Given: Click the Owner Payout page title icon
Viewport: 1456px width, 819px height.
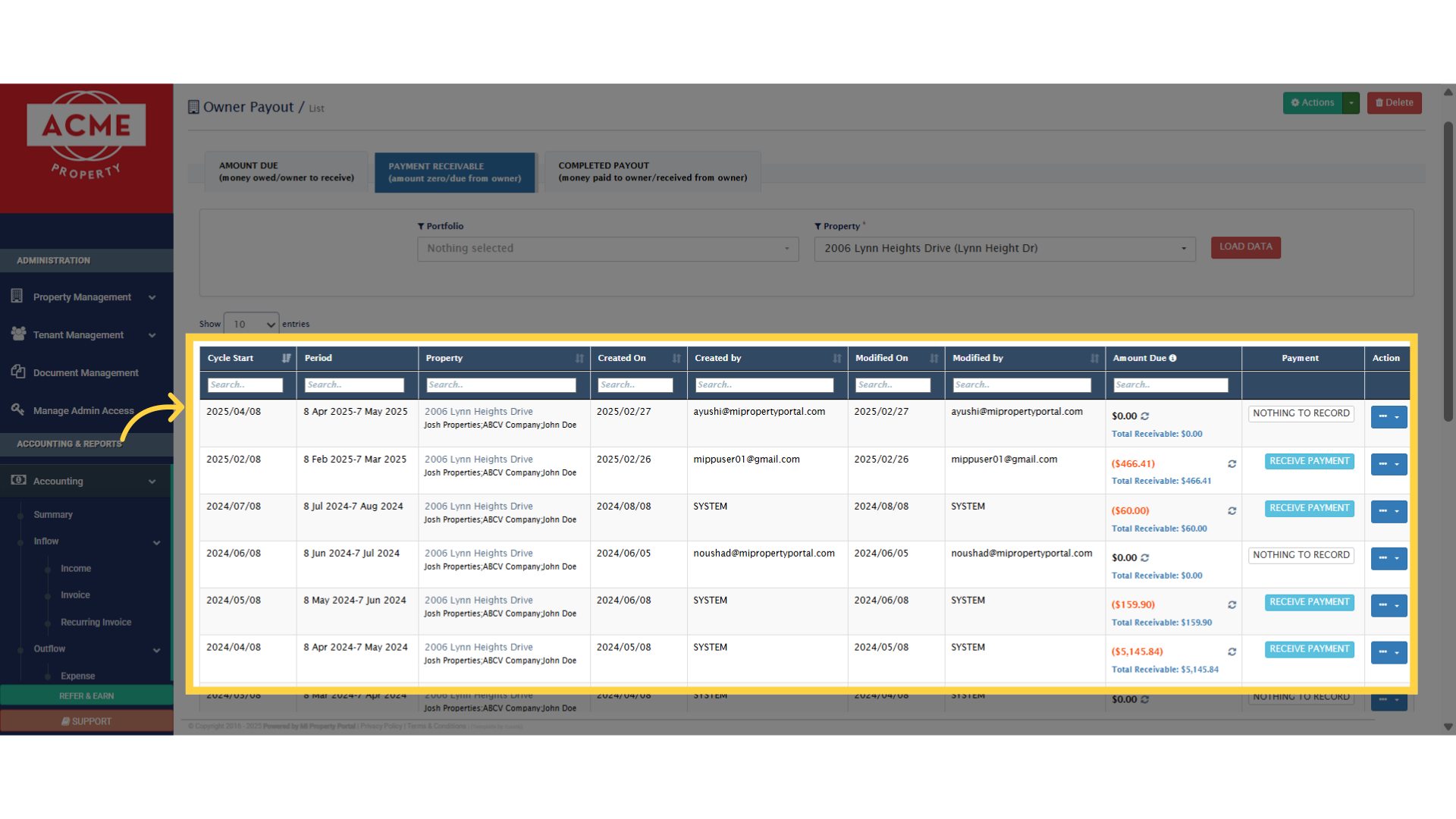Looking at the screenshot, I should 193,107.
